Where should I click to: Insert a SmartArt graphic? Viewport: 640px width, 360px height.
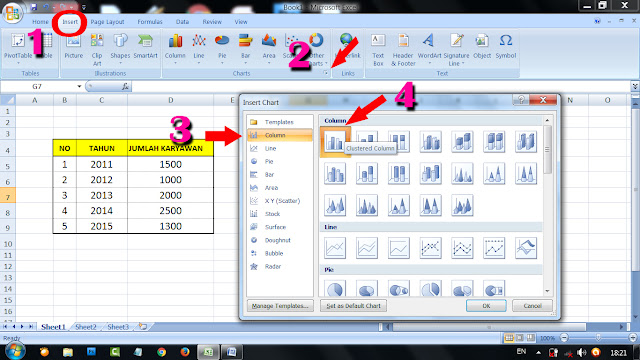pos(145,47)
